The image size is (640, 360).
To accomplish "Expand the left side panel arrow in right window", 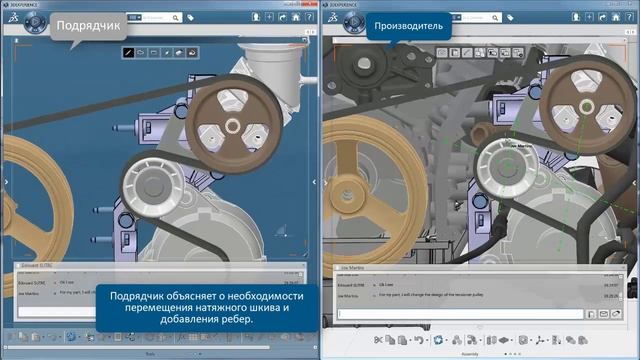I will tap(325, 183).
